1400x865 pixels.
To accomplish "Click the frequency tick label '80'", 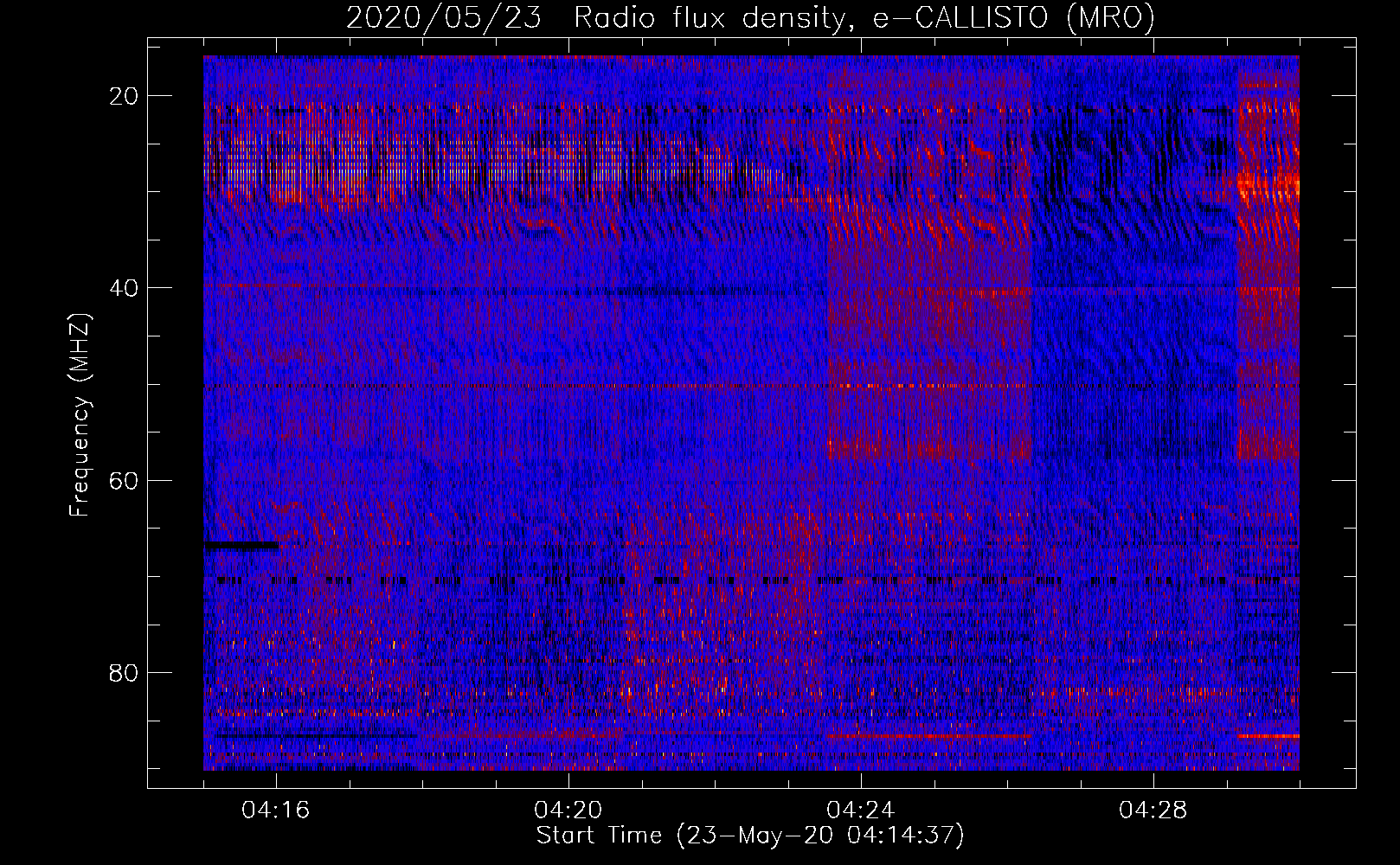I will 125,672.
